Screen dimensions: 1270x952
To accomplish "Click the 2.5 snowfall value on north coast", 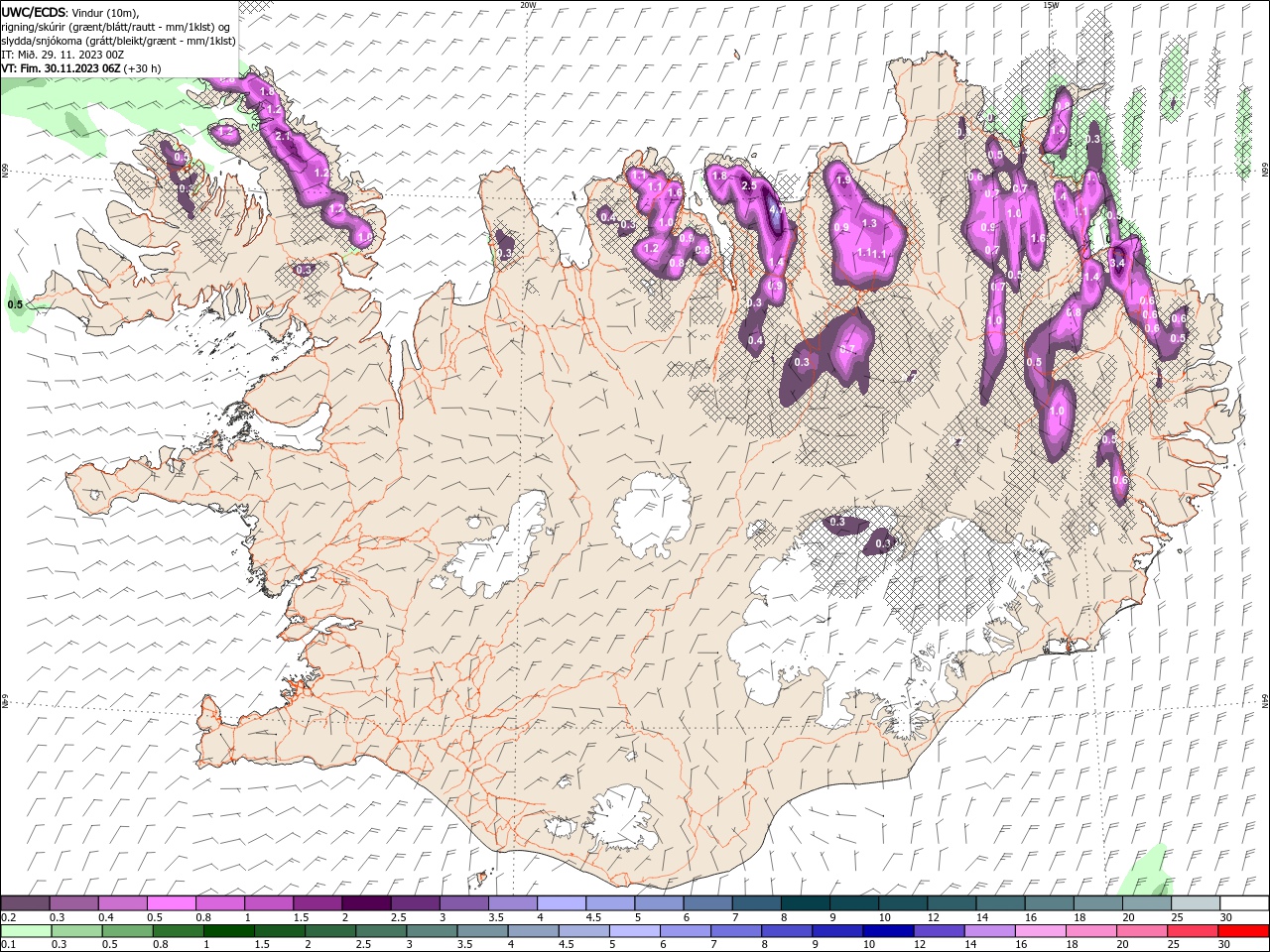I will [749, 185].
